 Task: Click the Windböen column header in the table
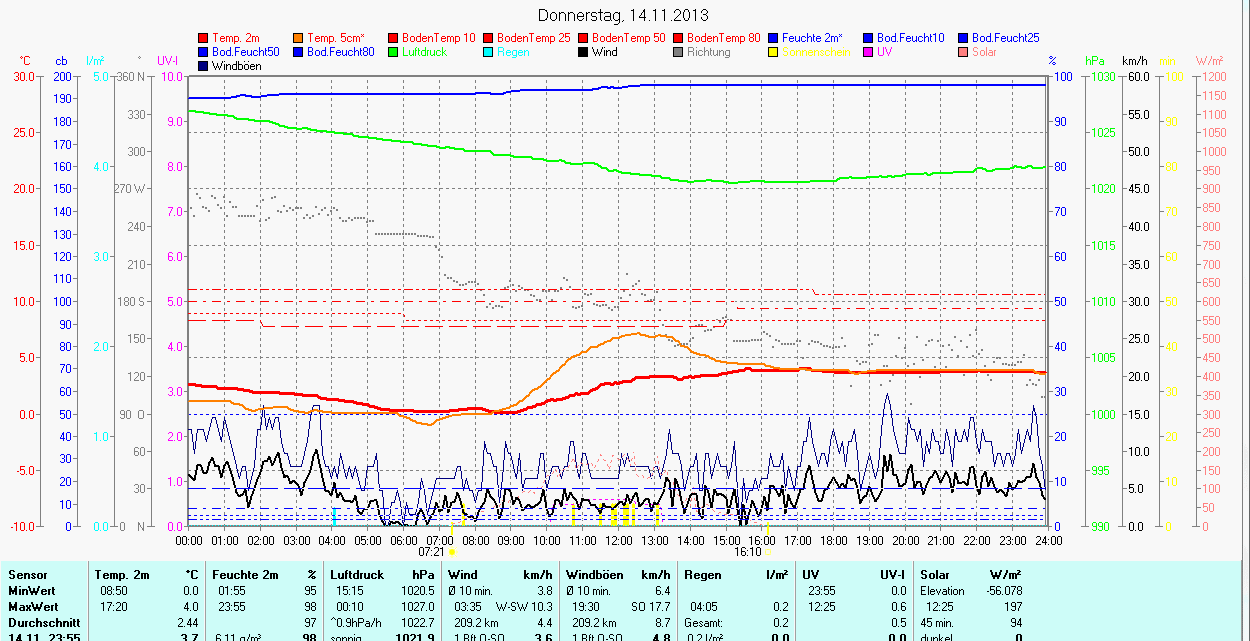click(594, 575)
